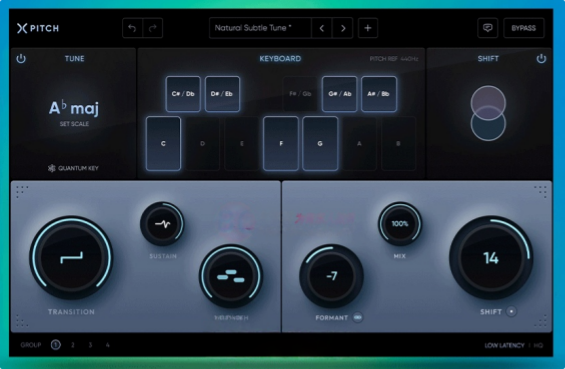Image resolution: width=565 pixels, height=369 pixels.
Task: Enable the F#/Gb key
Action: (300, 94)
